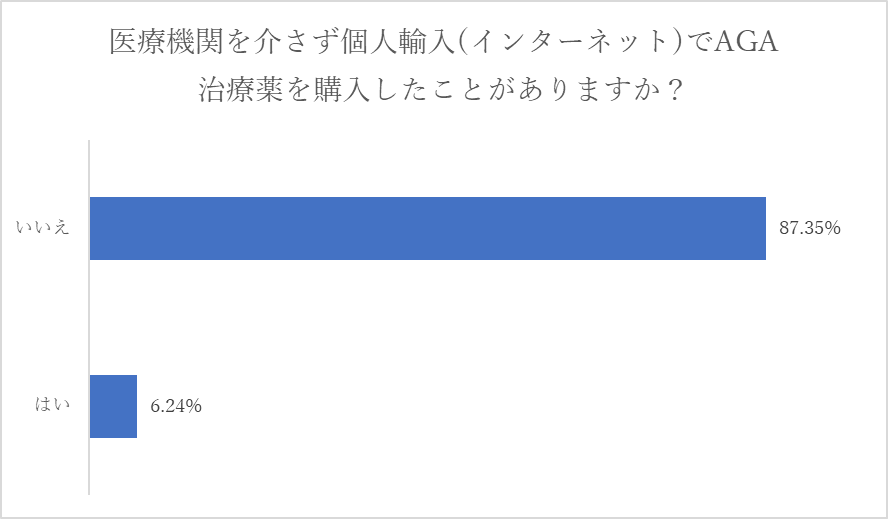The width and height of the screenshot is (888, 519).
Task: Click the vertical axis line
Action: click(89, 317)
